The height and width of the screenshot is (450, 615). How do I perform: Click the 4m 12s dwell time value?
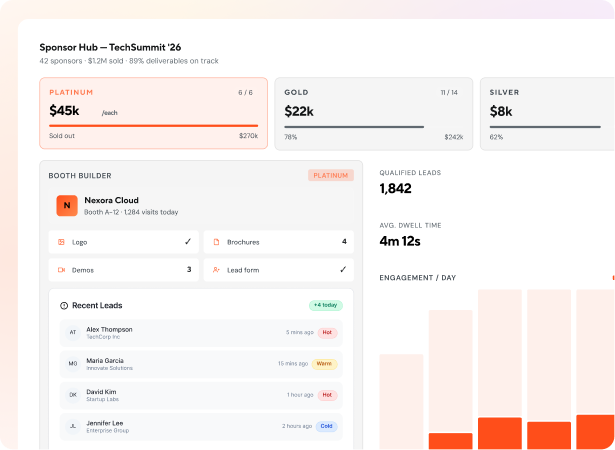tap(400, 241)
